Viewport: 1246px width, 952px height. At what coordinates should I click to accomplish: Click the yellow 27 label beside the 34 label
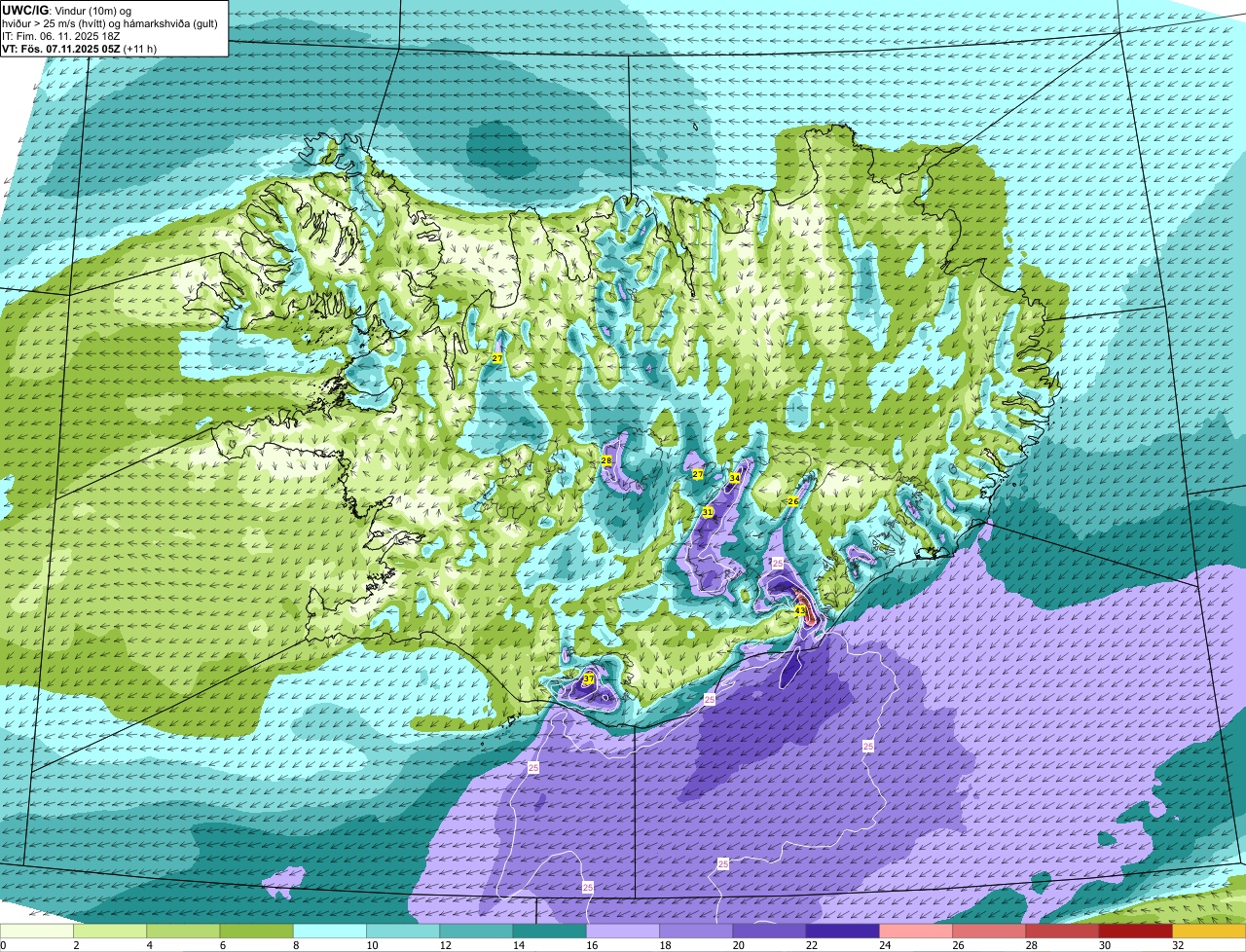697,474
